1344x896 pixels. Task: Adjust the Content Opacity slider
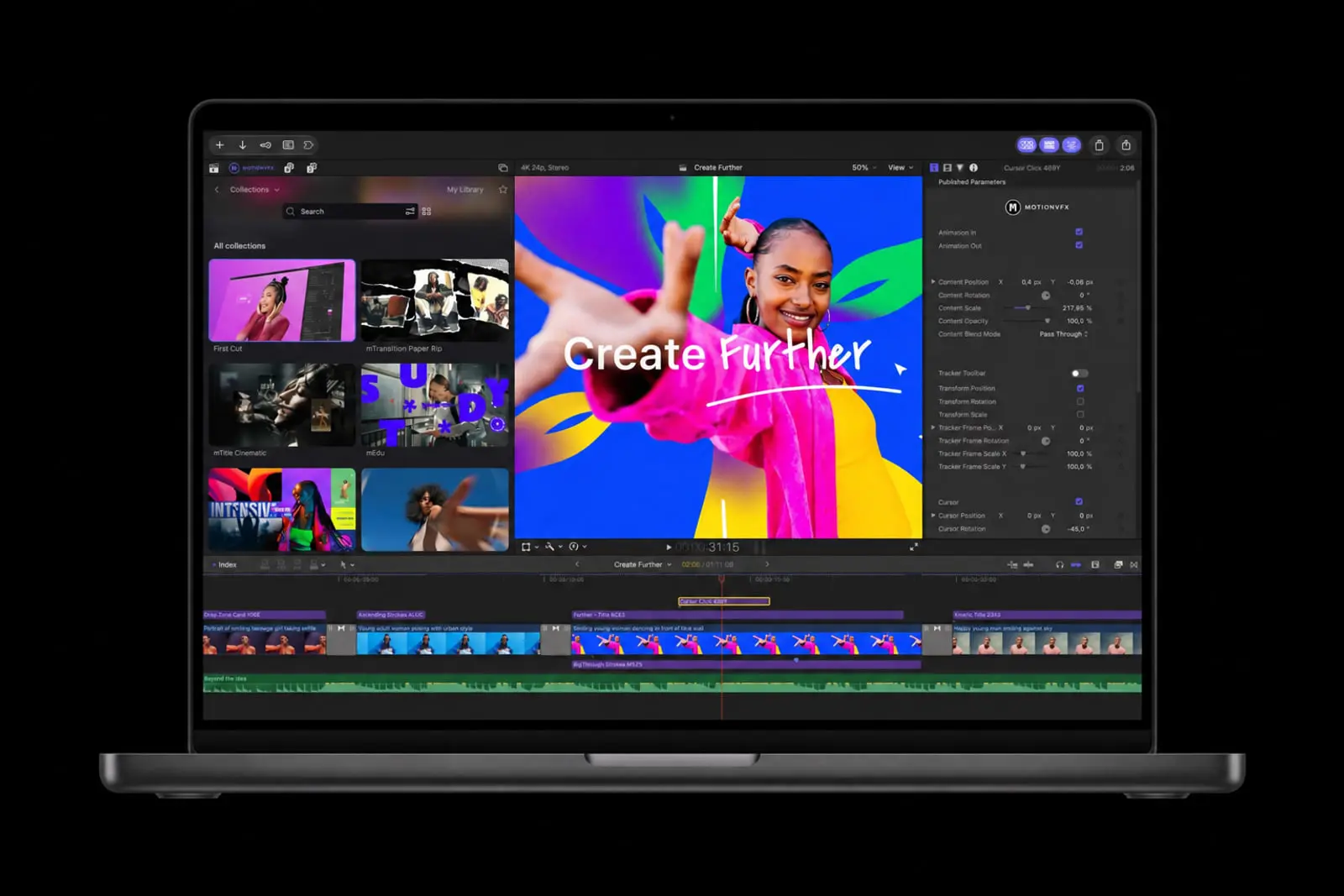point(1047,321)
